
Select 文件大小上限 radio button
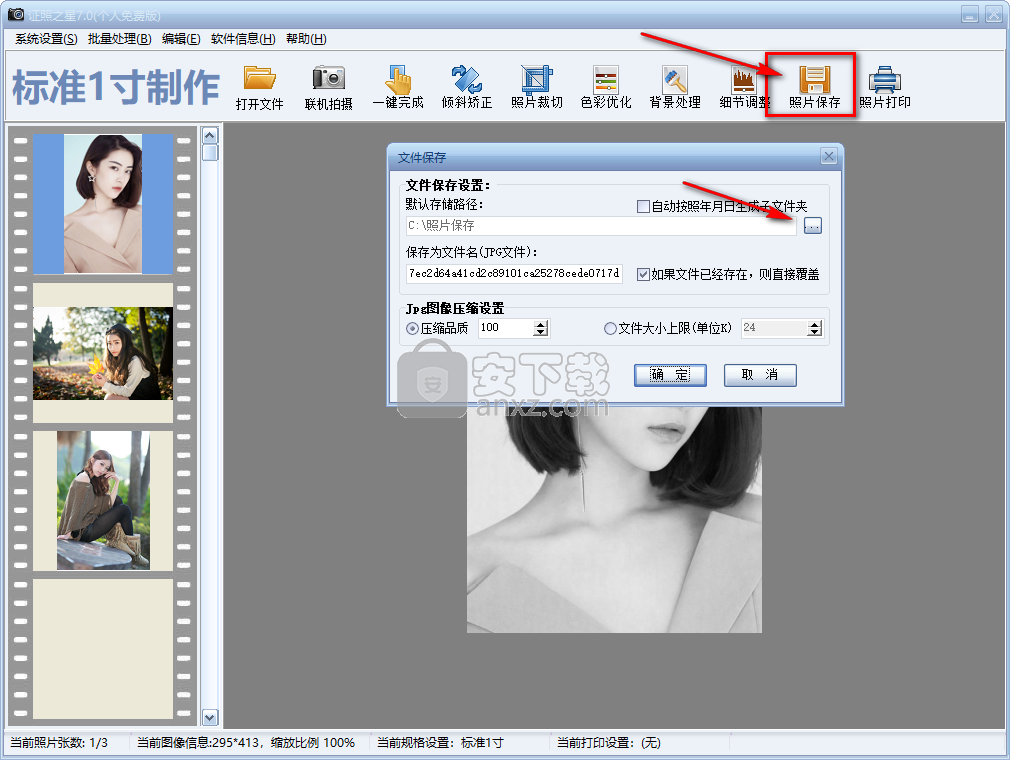[x=610, y=328]
